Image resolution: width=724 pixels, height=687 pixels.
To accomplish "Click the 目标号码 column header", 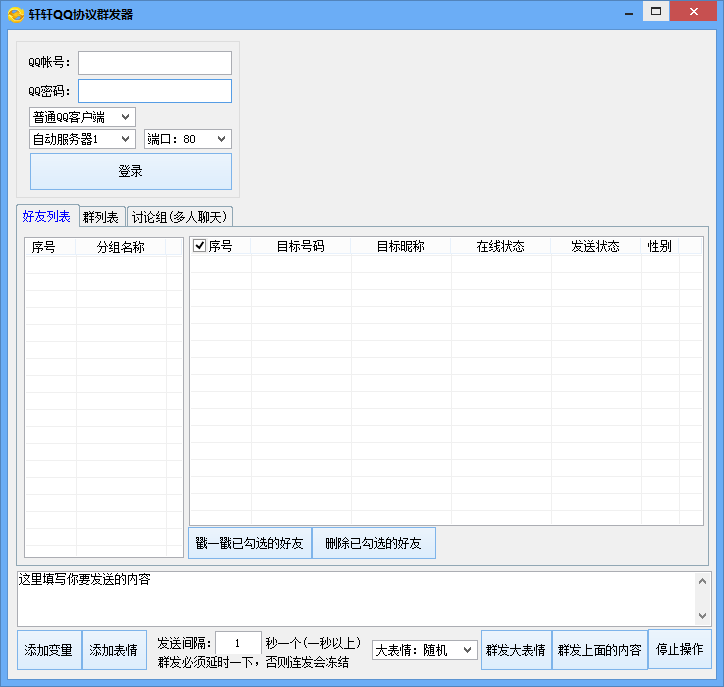I will (x=301, y=247).
